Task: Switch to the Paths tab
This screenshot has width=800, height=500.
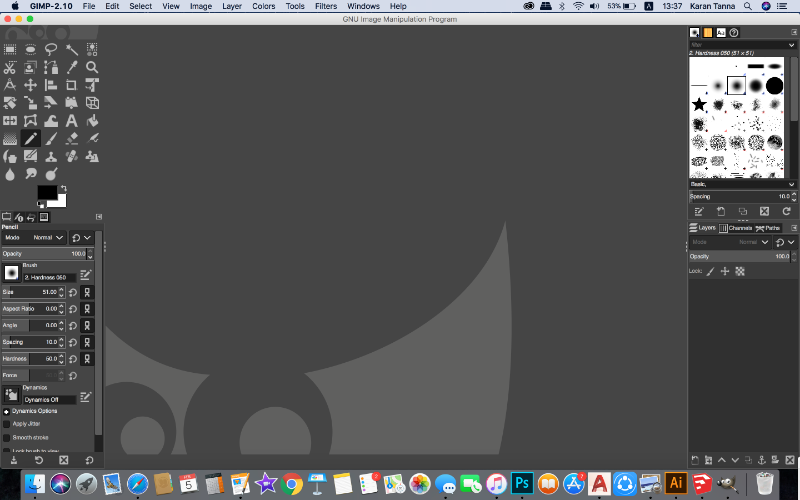Action: tap(767, 228)
